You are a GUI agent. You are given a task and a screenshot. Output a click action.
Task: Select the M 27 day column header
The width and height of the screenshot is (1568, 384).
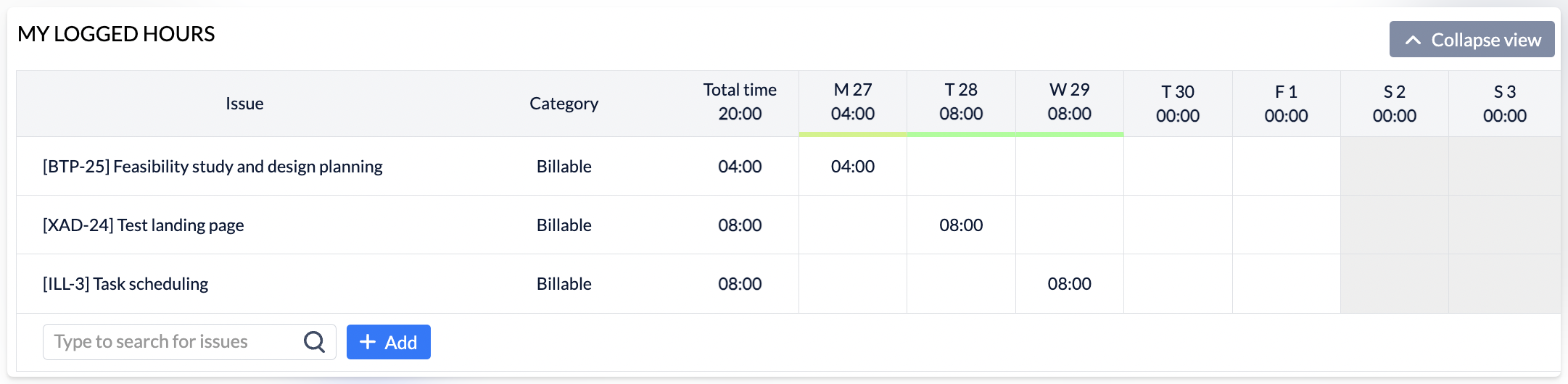point(853,102)
